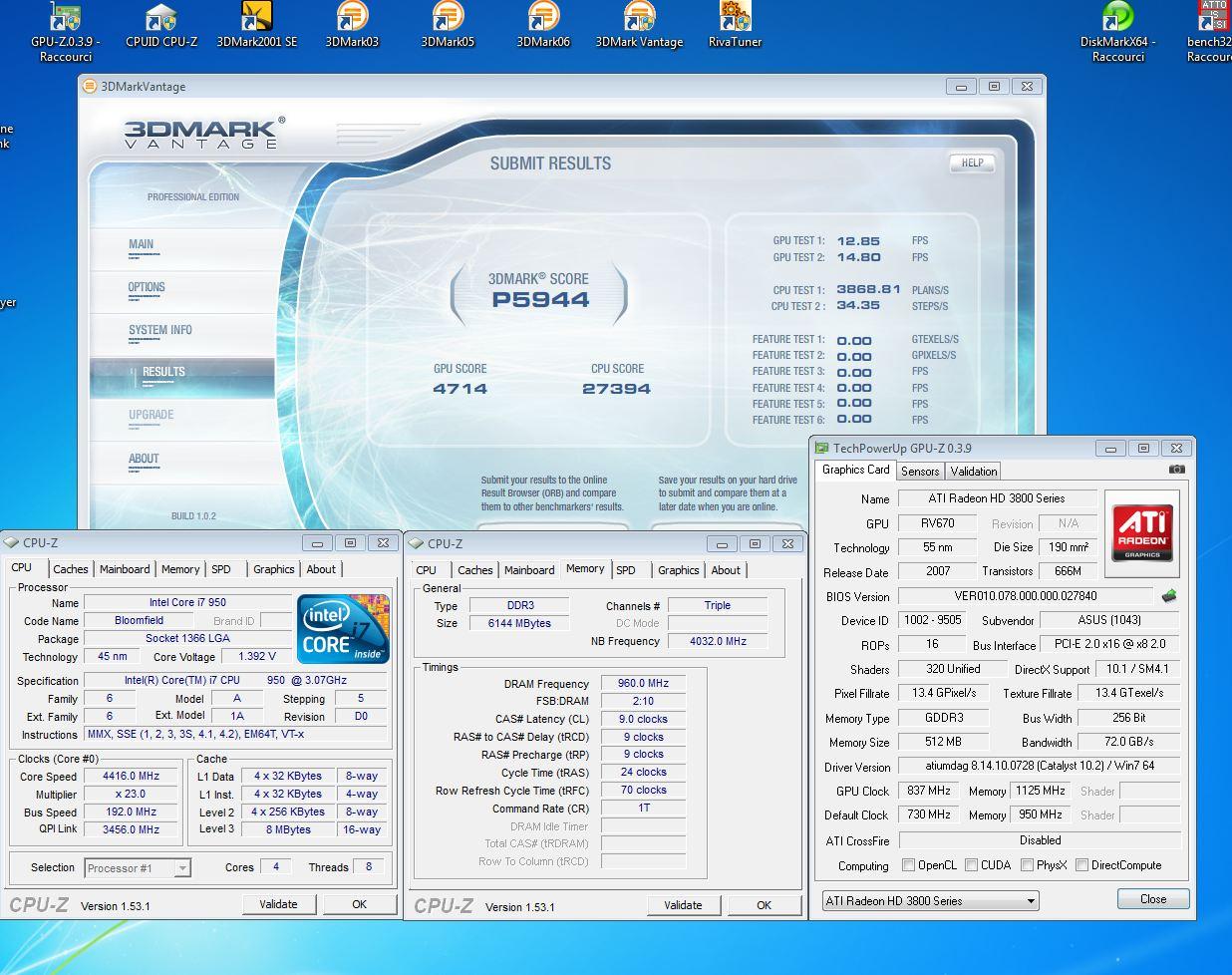Click the DRAM Frequency value 960.0 MHz
This screenshot has width=1232, height=975.
[x=643, y=684]
